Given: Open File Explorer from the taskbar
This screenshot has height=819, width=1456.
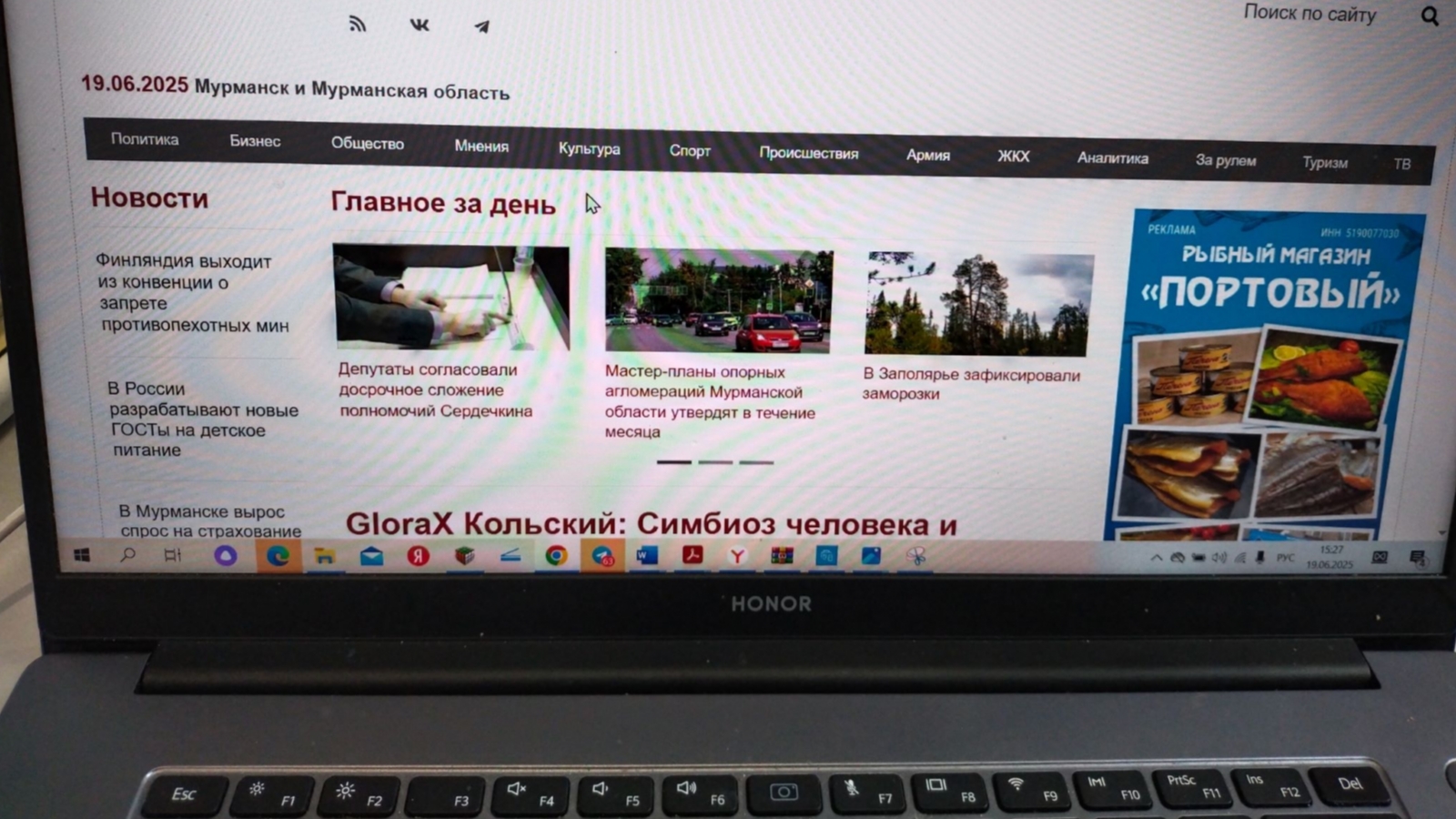Looking at the screenshot, I should (x=325, y=556).
